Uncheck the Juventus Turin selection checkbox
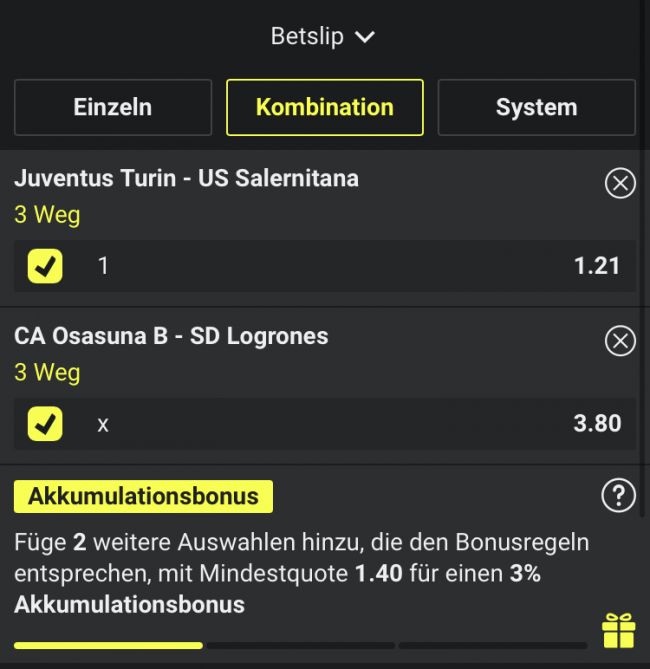Screen dimensions: 650x669 [x=45, y=266]
